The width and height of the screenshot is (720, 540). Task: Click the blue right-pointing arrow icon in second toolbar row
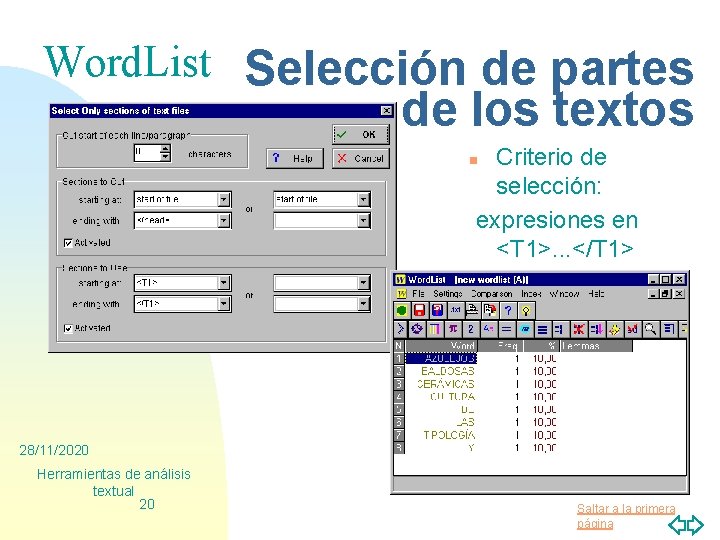click(400, 329)
